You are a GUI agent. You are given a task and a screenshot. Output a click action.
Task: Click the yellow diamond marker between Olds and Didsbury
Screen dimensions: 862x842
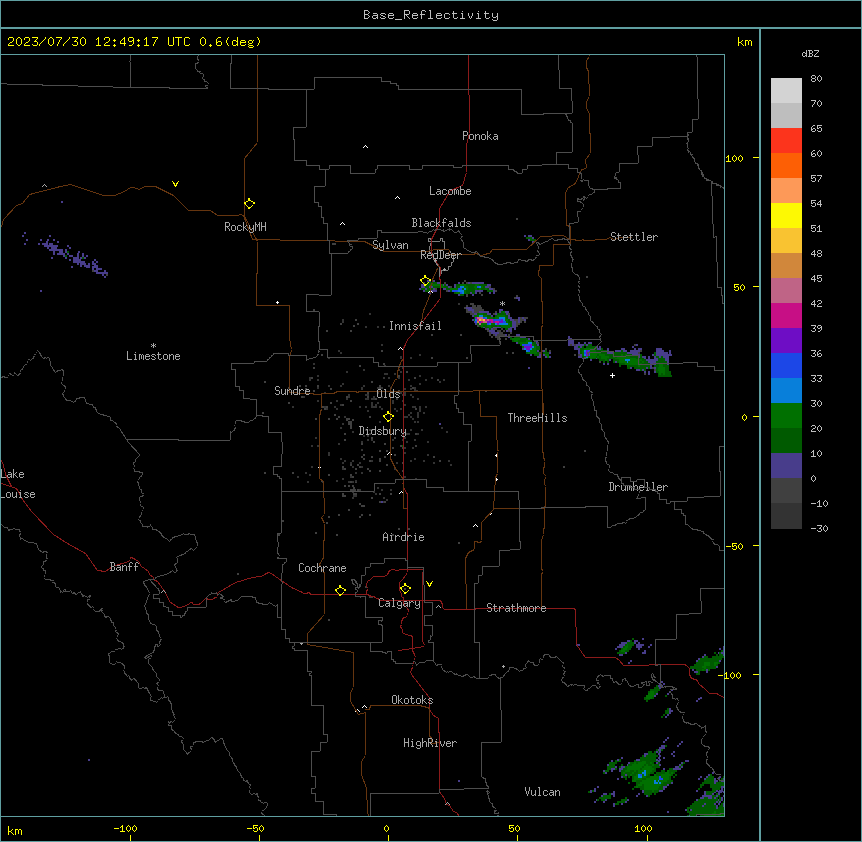tap(388, 417)
